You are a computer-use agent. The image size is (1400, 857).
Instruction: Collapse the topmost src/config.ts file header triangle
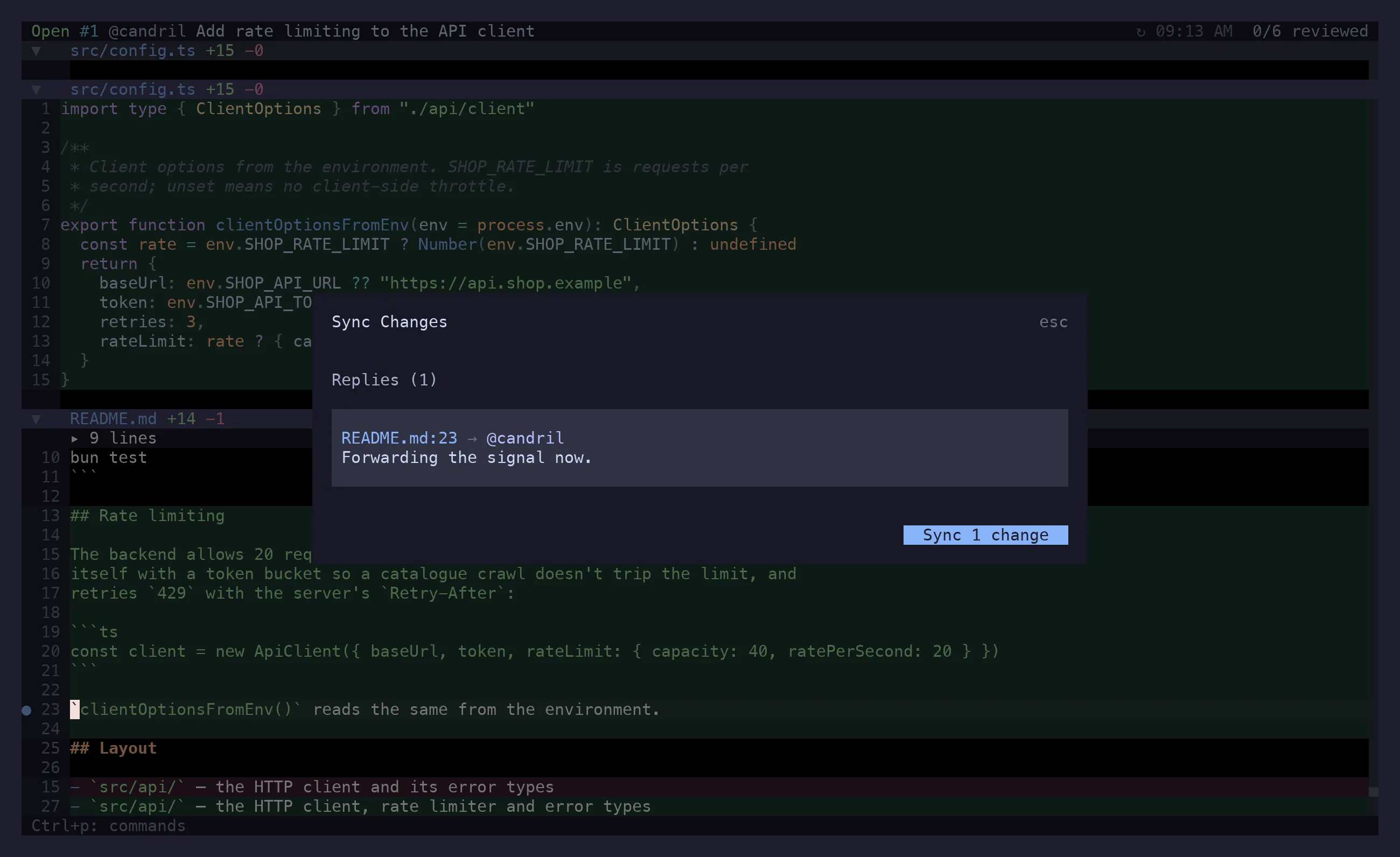pyautogui.click(x=37, y=51)
